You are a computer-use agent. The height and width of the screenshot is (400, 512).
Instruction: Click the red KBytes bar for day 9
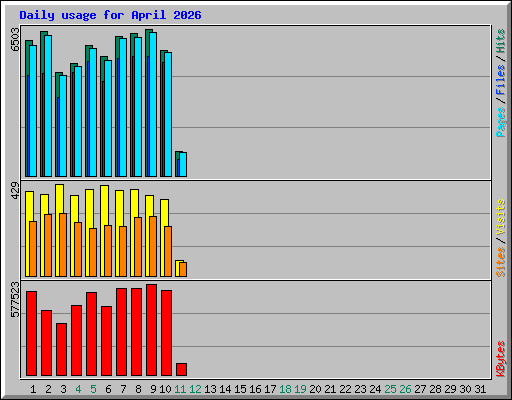click(151, 330)
